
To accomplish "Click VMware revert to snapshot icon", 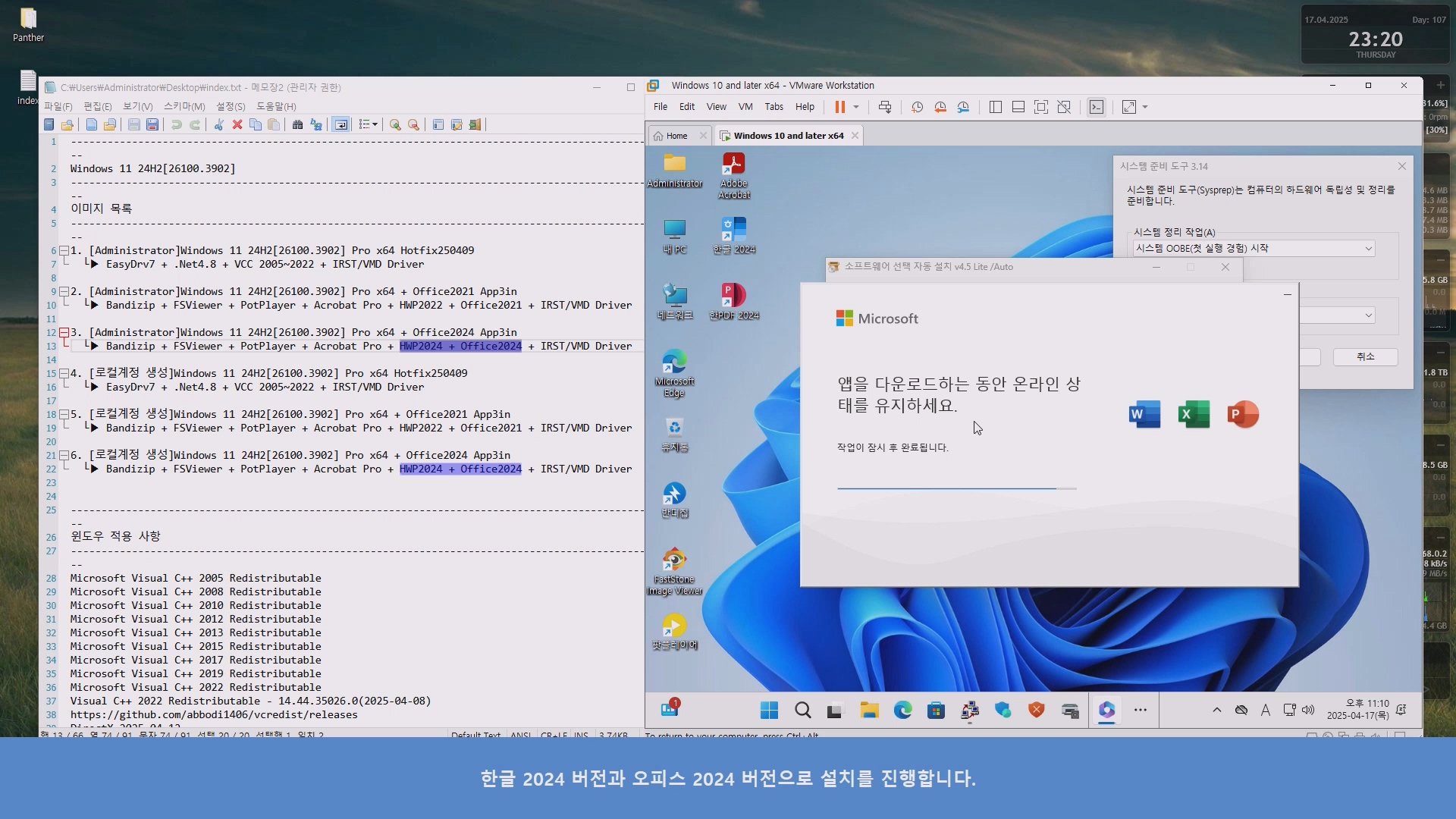I will [940, 107].
